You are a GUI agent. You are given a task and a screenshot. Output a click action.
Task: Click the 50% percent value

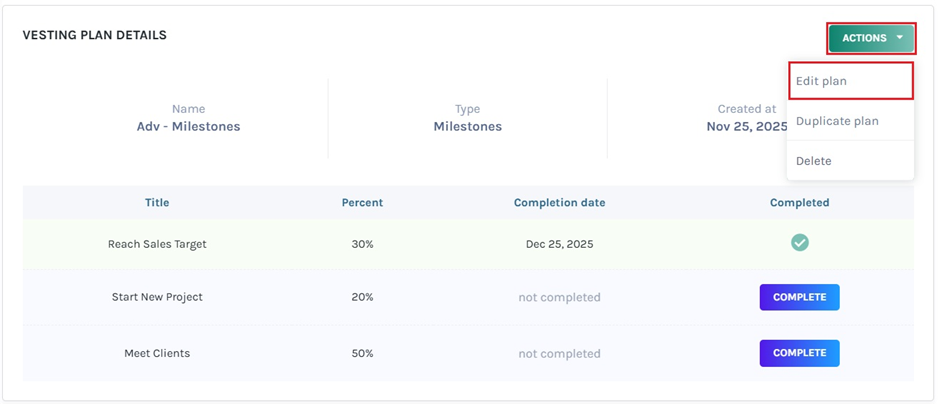pos(362,353)
